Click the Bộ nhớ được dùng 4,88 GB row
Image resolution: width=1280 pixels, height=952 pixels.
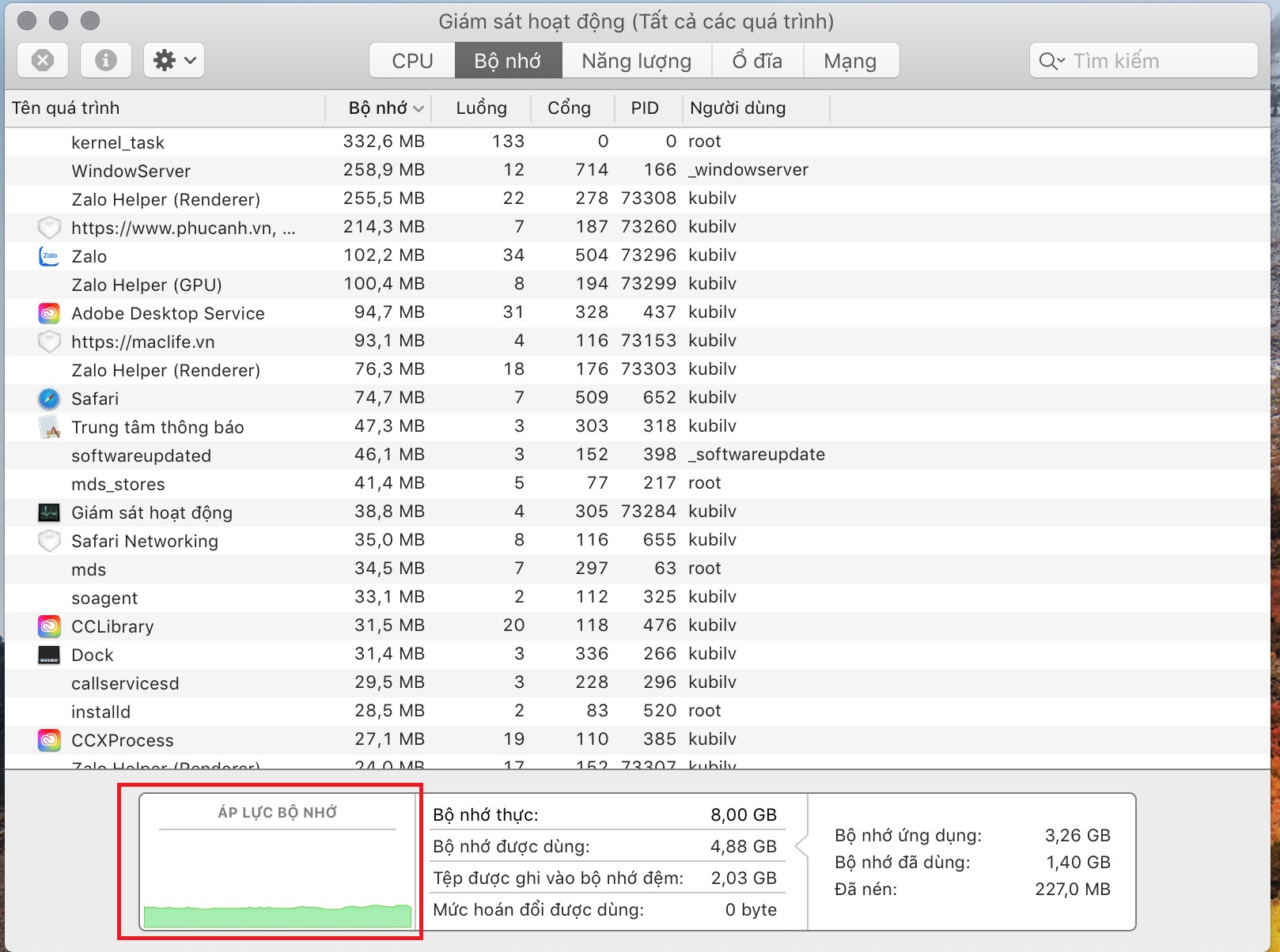pos(605,846)
